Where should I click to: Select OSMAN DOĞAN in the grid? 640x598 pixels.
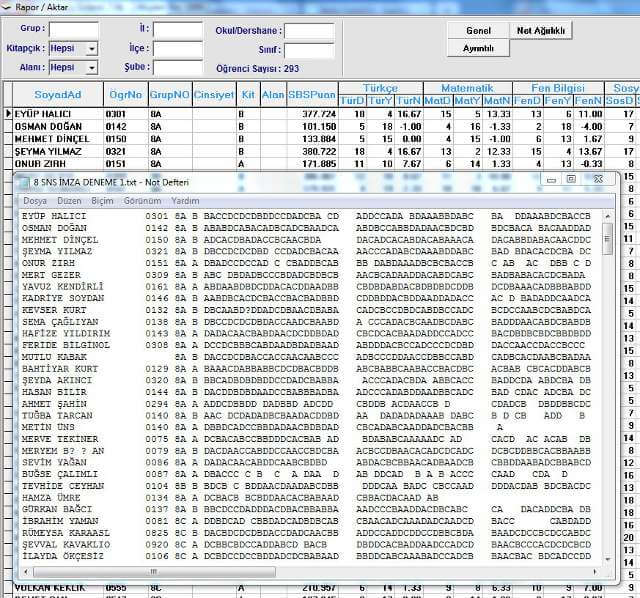pyautogui.click(x=48, y=127)
